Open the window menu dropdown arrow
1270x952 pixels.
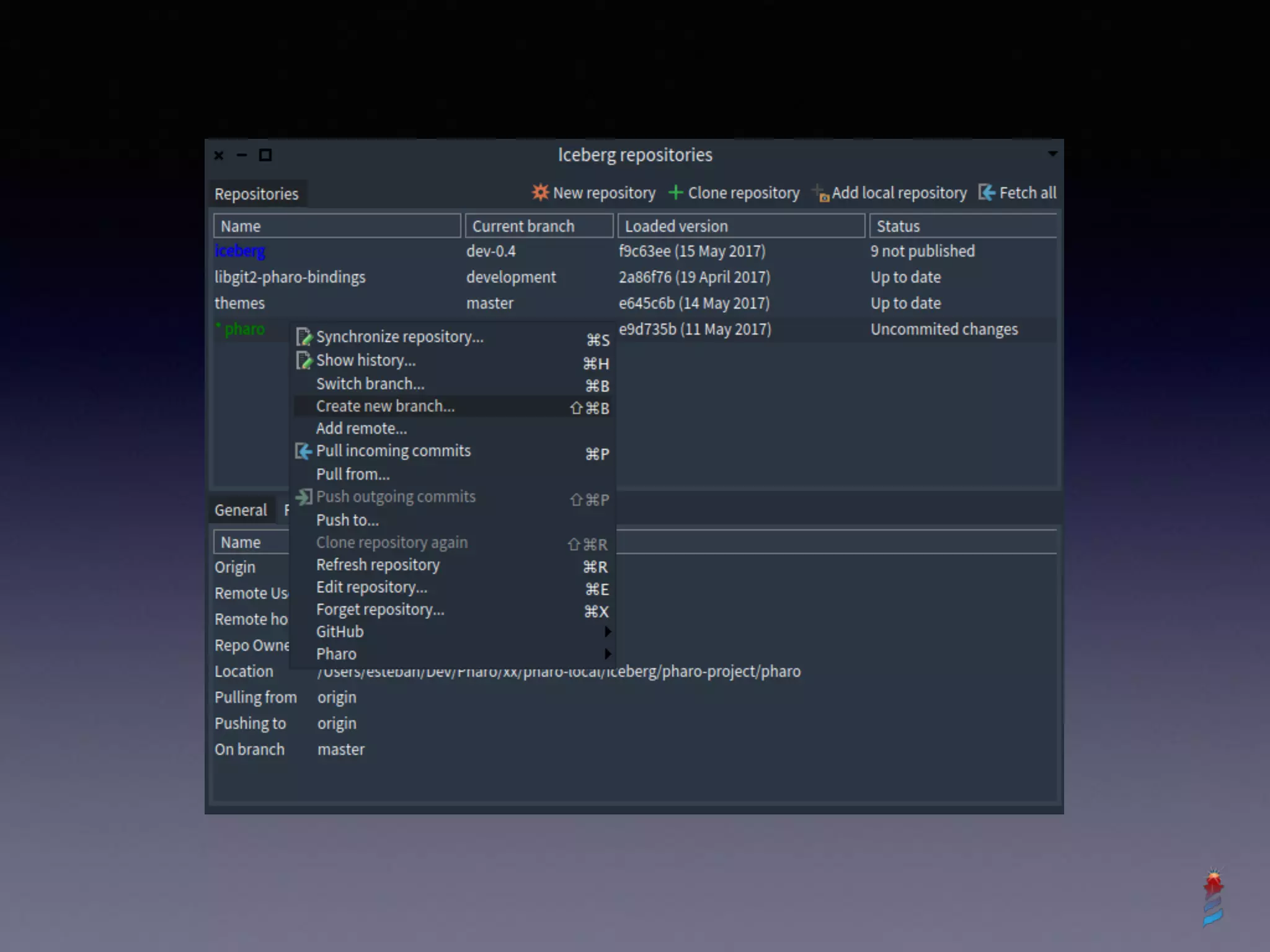pyautogui.click(x=1052, y=154)
